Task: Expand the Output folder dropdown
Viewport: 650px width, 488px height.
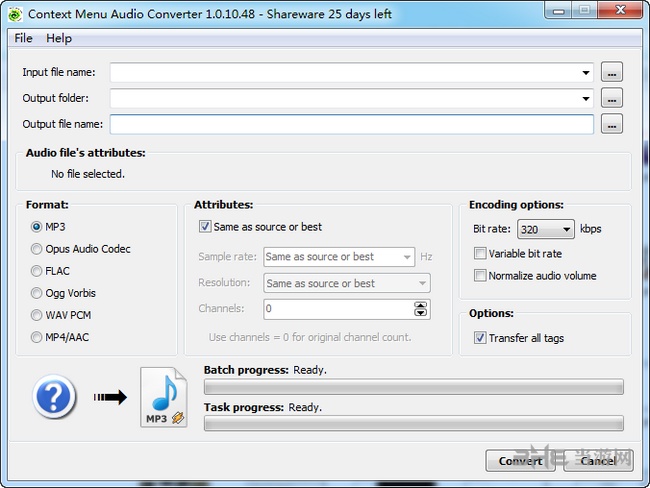Action: click(586, 98)
